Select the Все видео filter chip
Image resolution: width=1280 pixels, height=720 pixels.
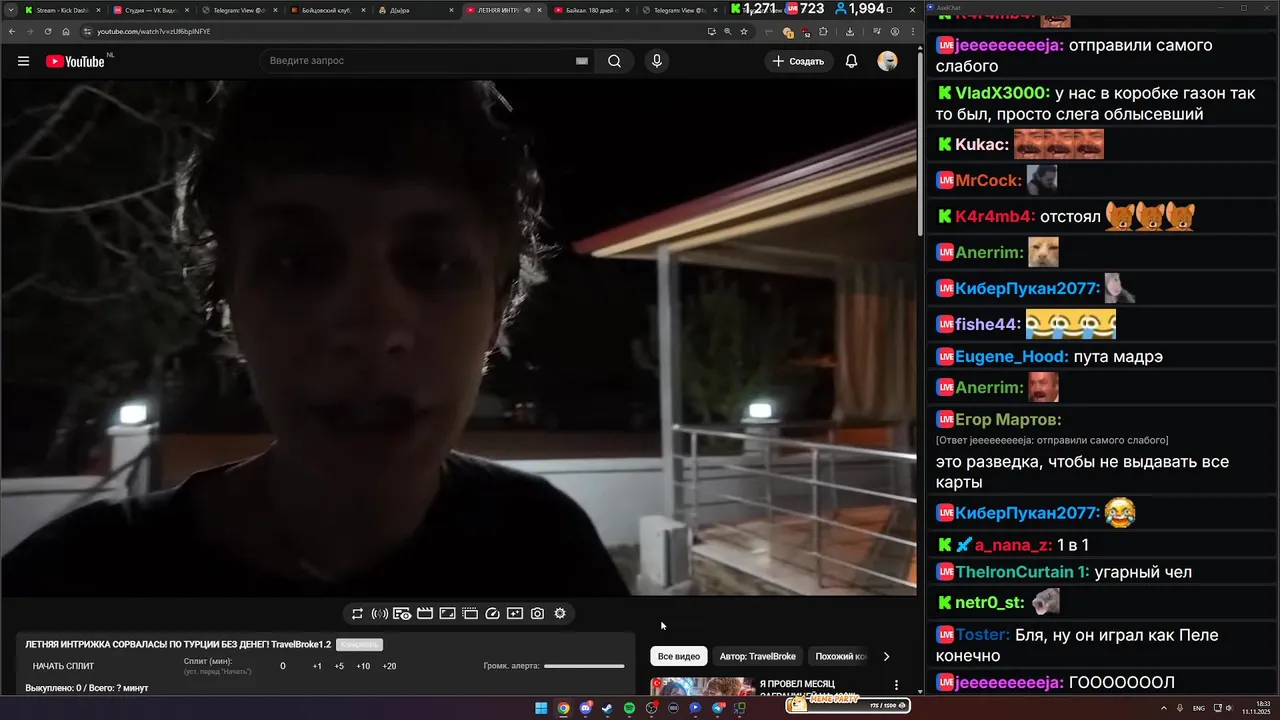[x=679, y=657]
